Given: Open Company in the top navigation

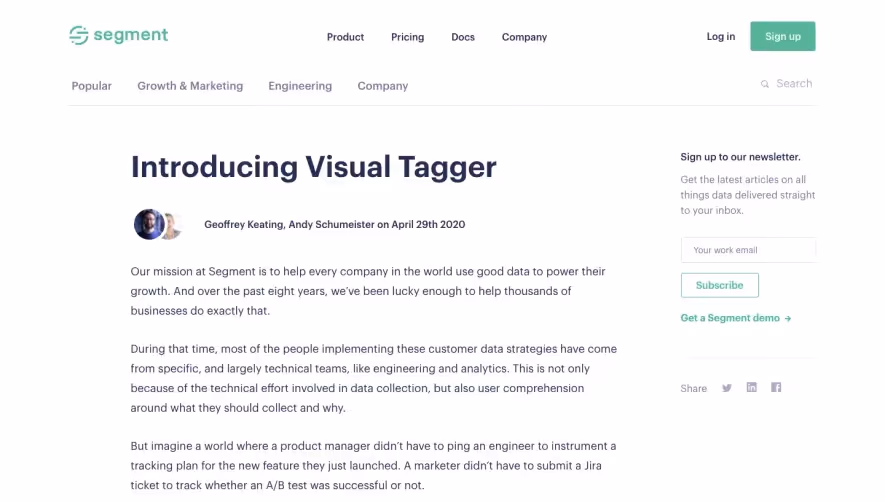Looking at the screenshot, I should click(524, 37).
